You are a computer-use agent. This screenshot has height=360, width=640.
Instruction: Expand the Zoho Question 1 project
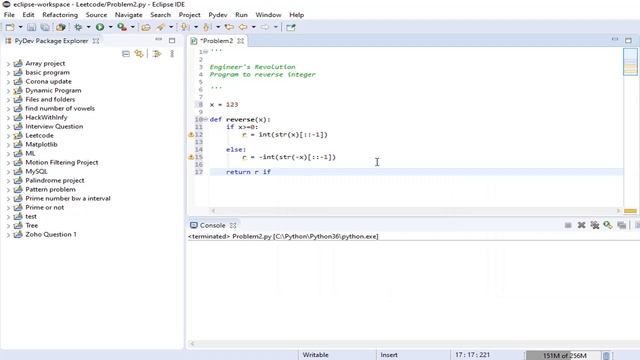point(8,235)
